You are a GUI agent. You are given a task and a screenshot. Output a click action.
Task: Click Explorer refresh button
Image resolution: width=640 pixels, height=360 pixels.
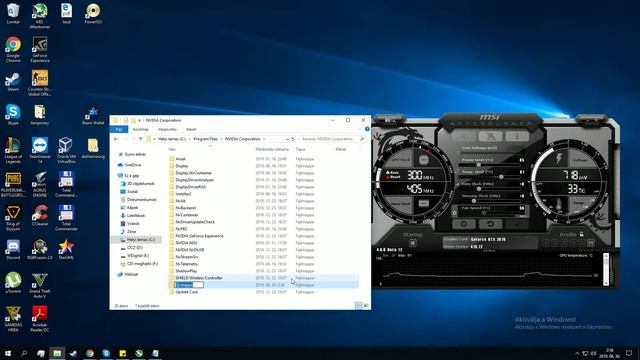point(293,139)
